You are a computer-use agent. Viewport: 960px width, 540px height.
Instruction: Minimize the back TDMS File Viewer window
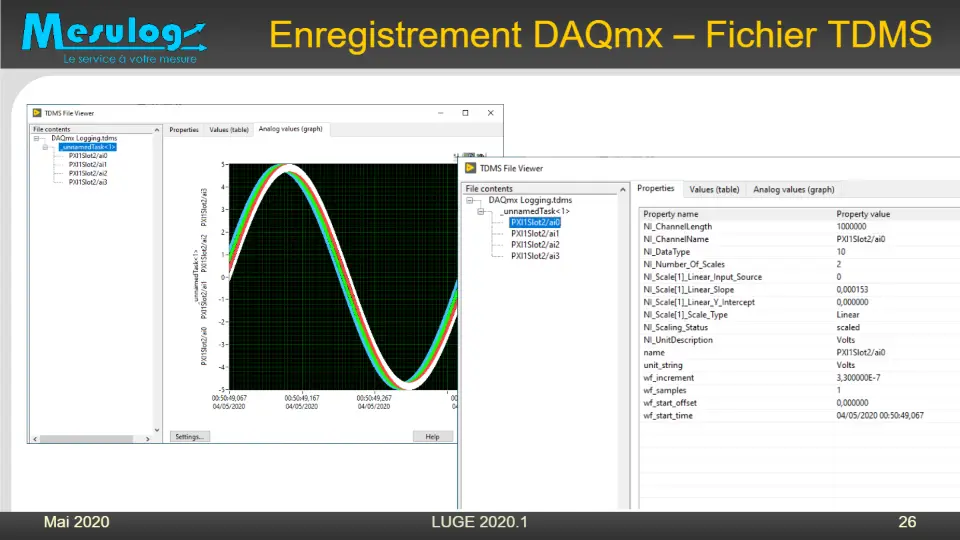tap(440, 113)
